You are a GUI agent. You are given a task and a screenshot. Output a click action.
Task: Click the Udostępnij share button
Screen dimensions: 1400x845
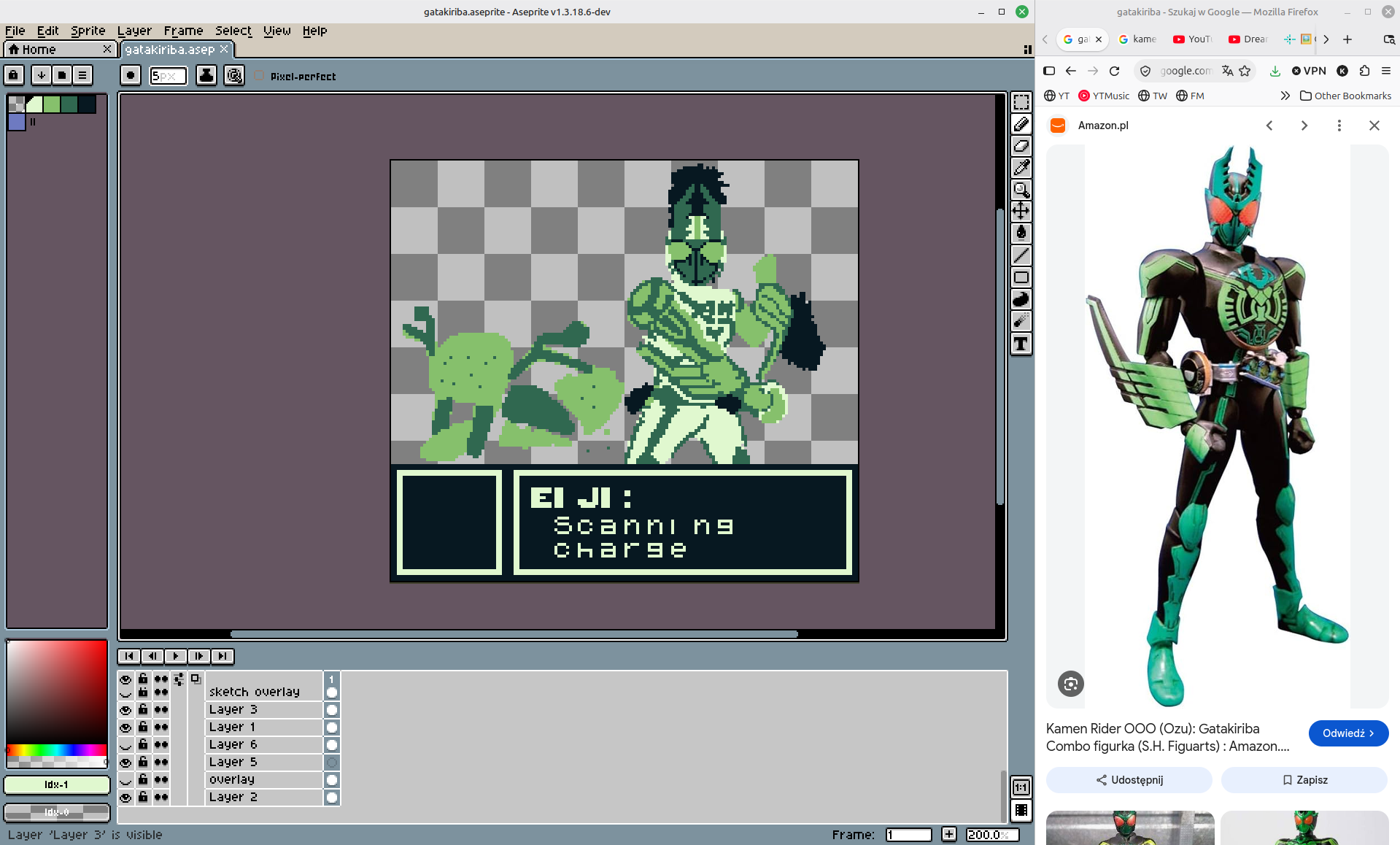(x=1129, y=780)
